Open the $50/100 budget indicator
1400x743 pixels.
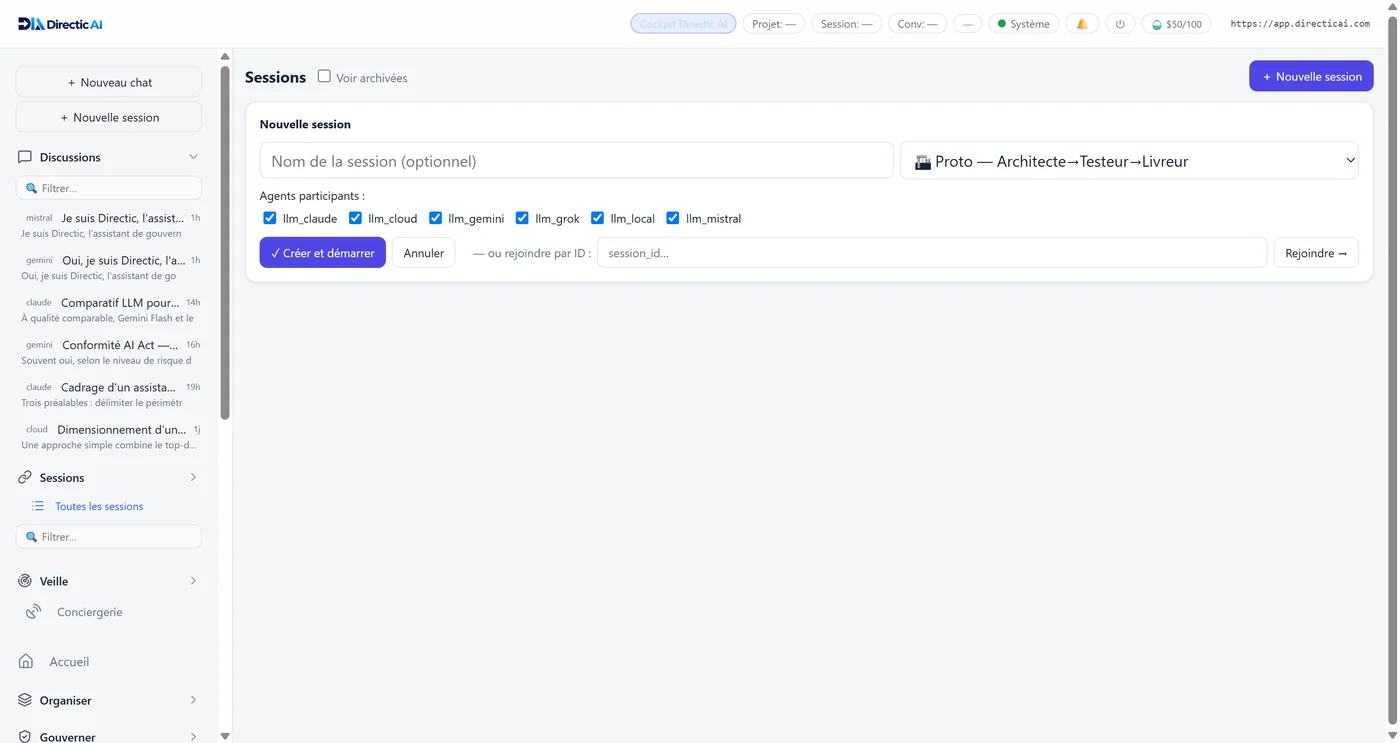1176,23
